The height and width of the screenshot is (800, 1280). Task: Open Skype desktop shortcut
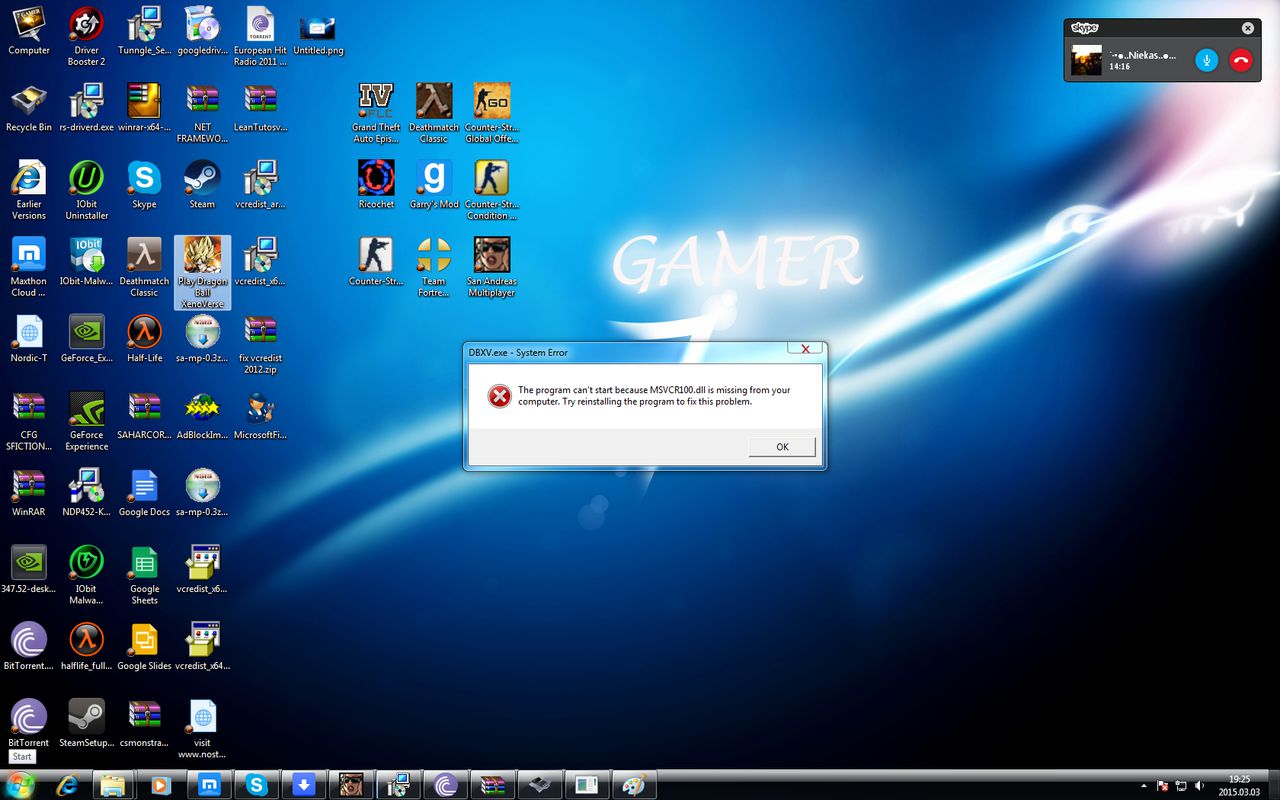pos(144,184)
